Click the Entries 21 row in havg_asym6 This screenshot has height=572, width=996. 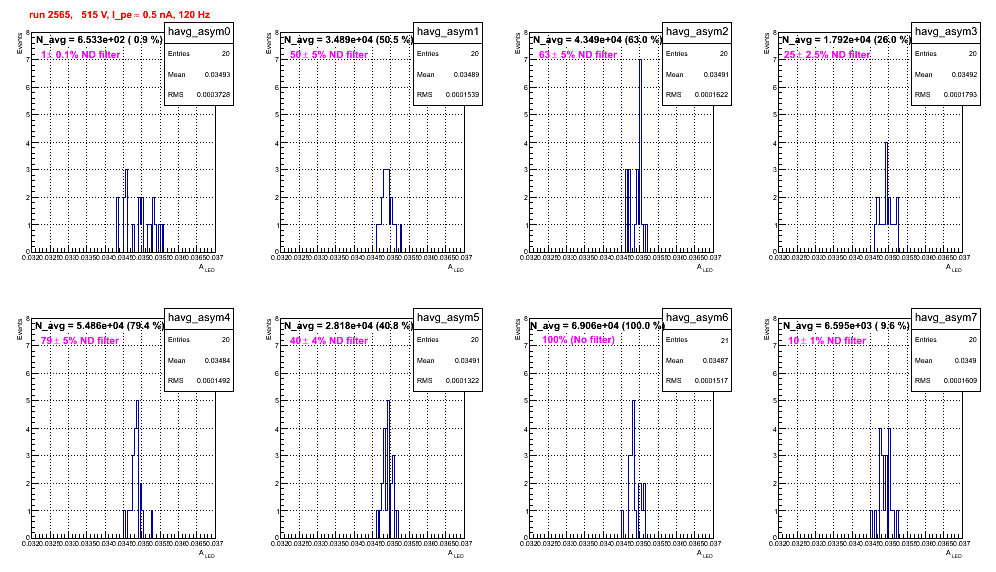click(x=697, y=340)
